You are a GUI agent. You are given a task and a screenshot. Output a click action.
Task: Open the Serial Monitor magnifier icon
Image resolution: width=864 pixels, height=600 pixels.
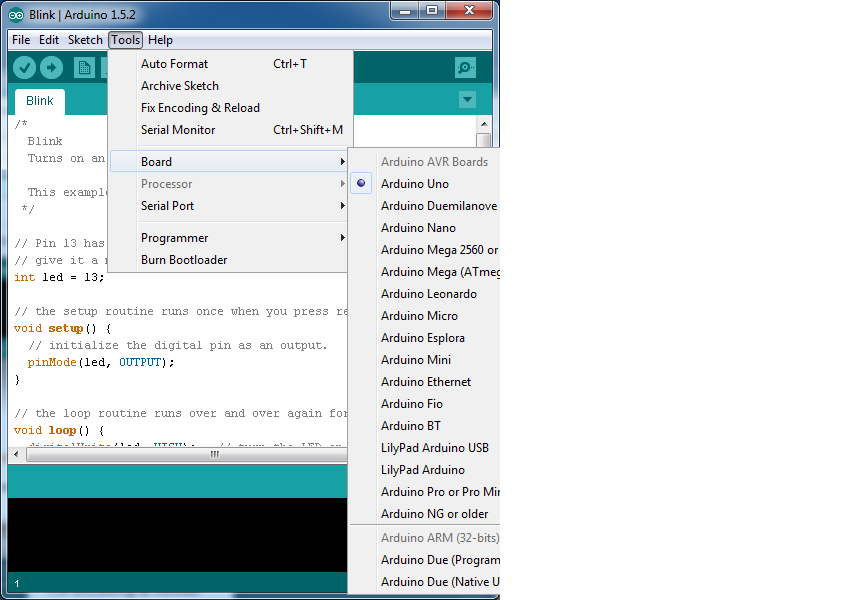point(466,68)
